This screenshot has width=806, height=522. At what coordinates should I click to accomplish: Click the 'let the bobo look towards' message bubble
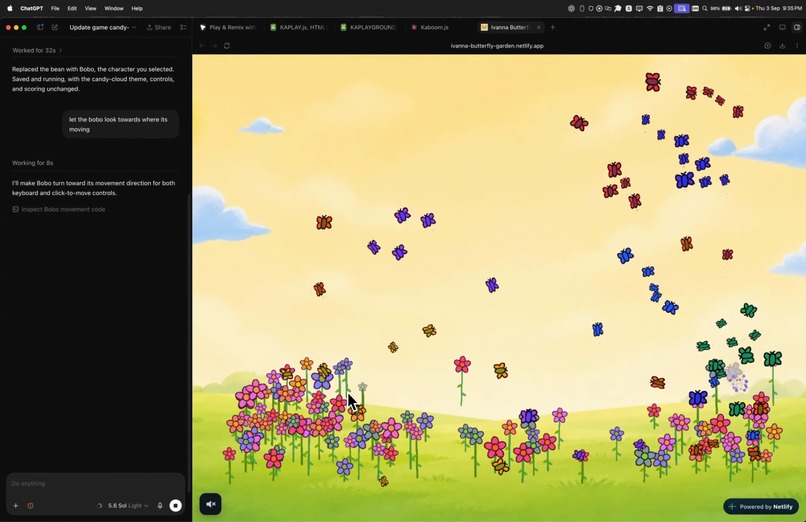pos(121,124)
